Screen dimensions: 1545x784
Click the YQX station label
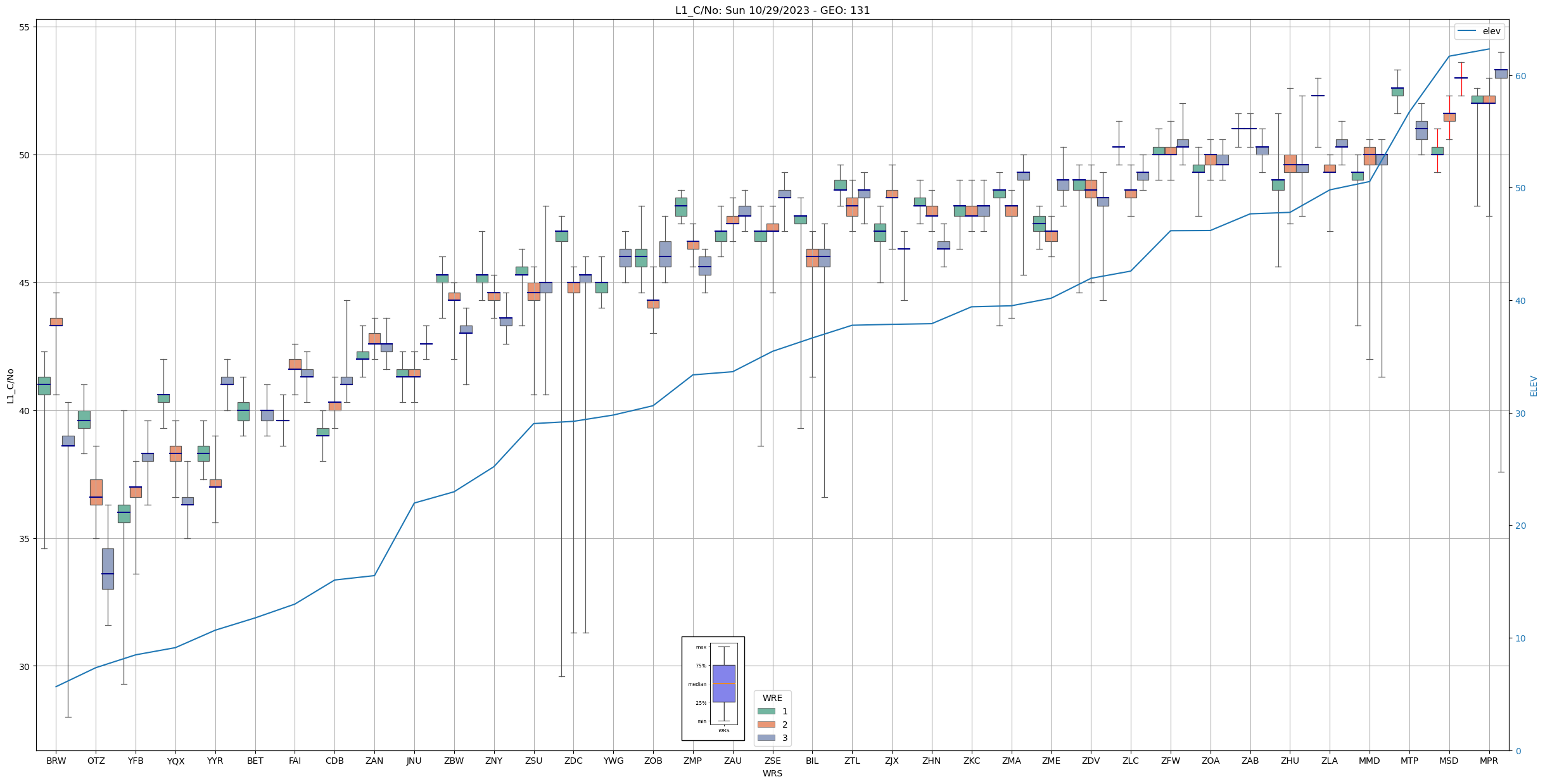pos(175,761)
